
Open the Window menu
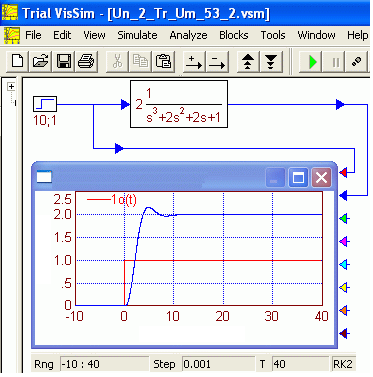316,35
